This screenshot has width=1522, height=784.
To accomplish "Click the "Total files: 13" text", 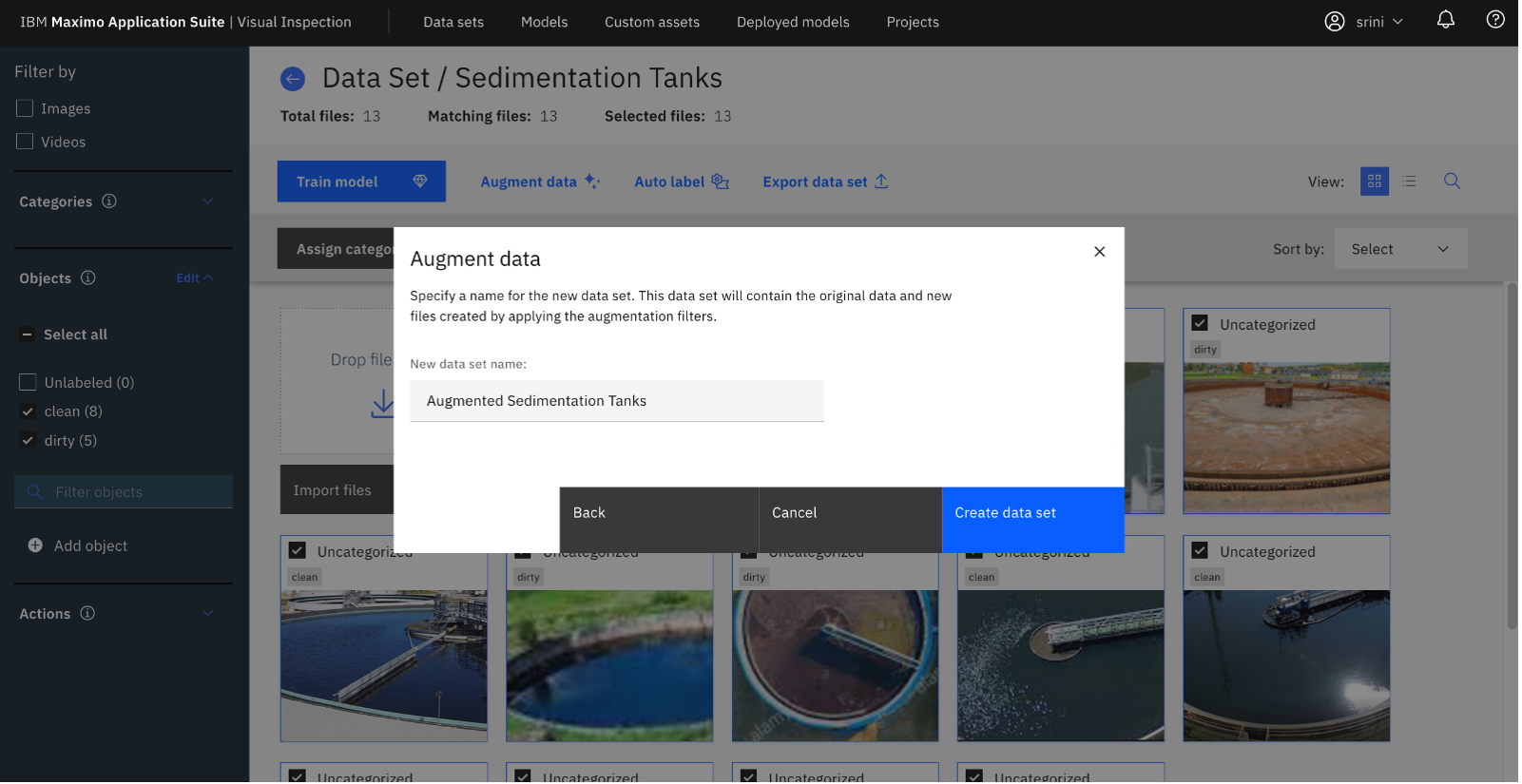I will 331,117.
